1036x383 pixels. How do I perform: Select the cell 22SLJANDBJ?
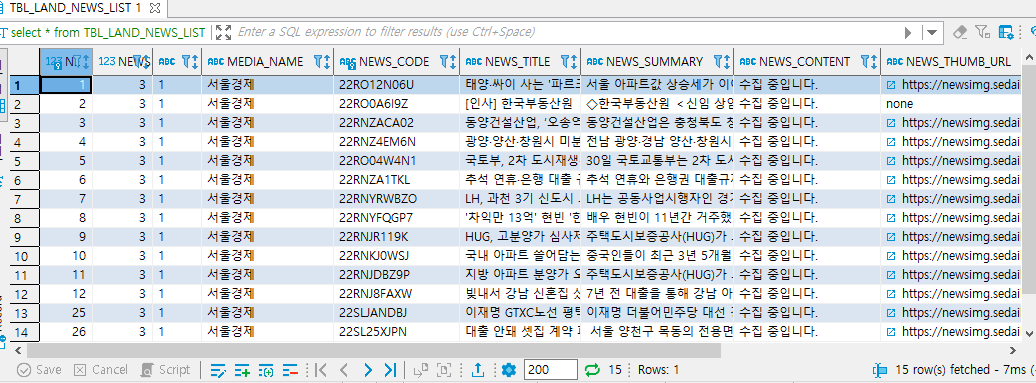click(396, 312)
